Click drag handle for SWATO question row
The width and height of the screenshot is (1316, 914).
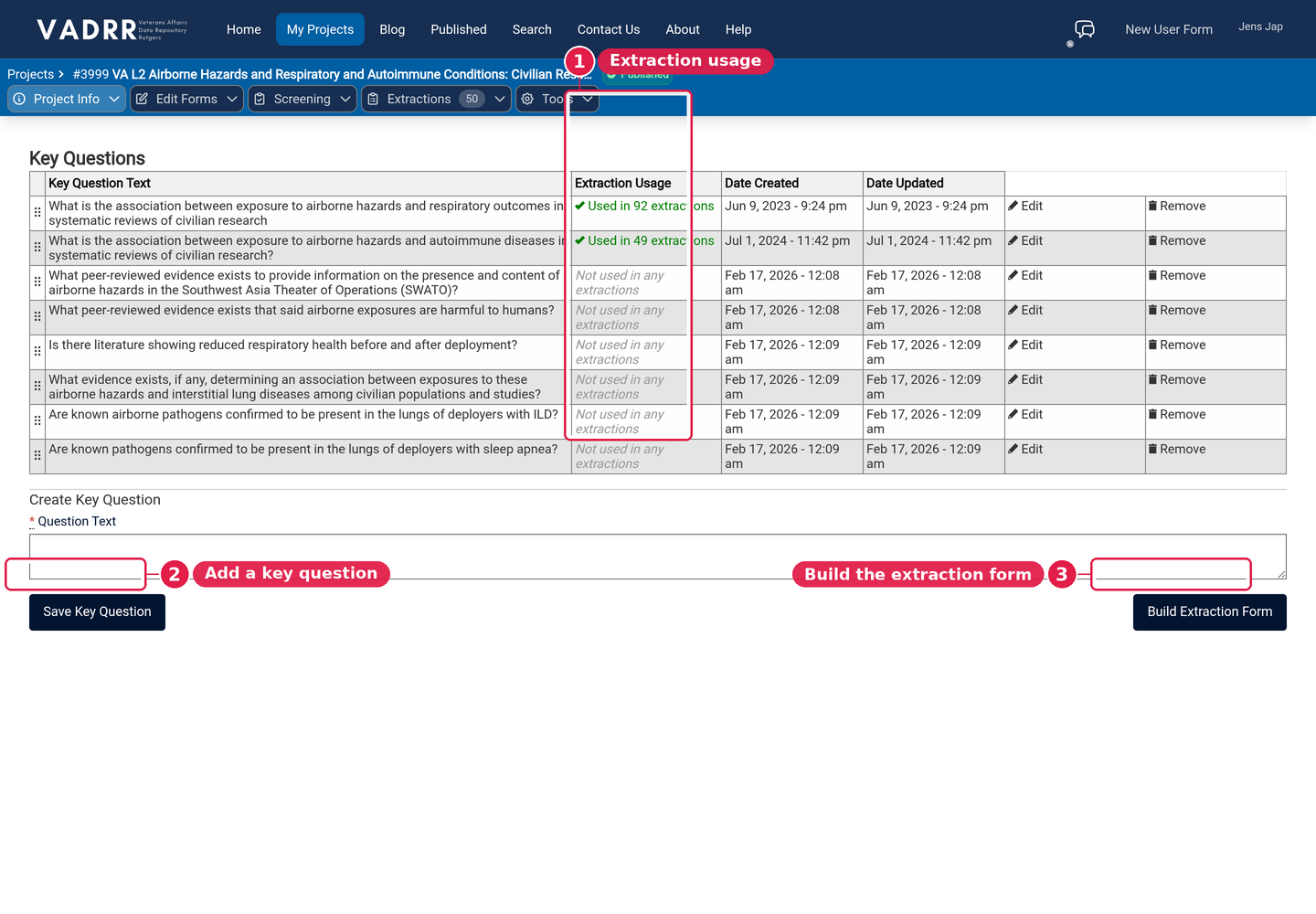tap(37, 282)
